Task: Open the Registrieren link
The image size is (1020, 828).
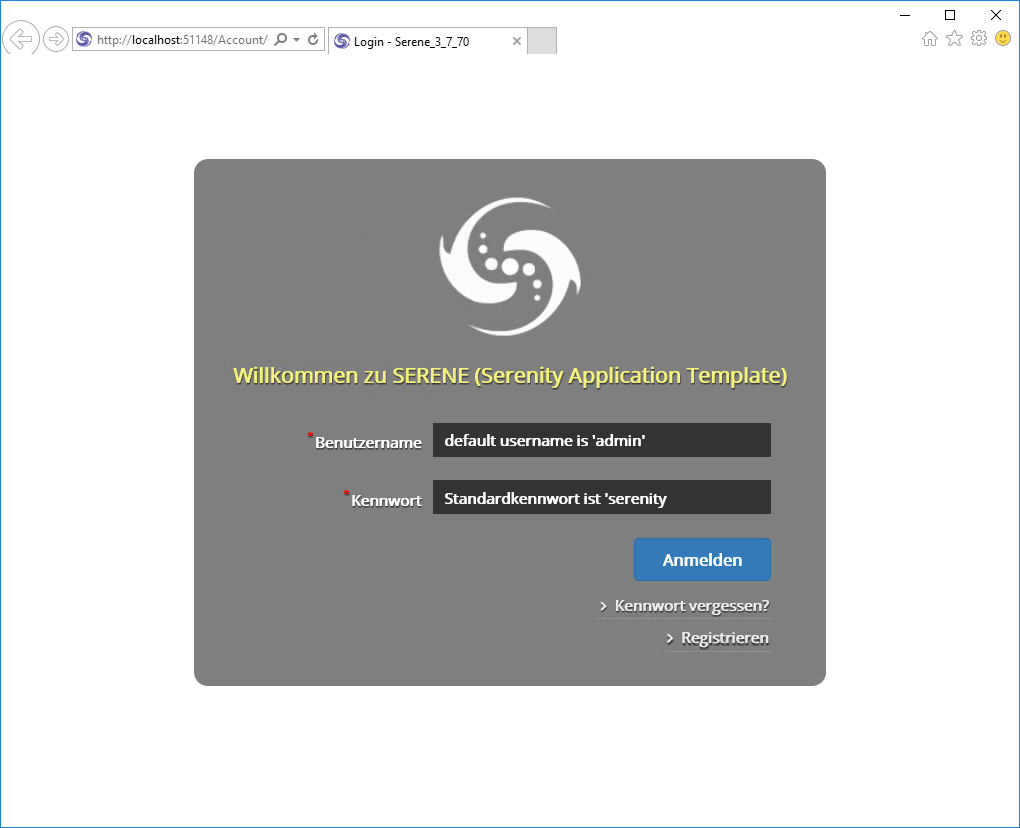Action: pos(718,638)
